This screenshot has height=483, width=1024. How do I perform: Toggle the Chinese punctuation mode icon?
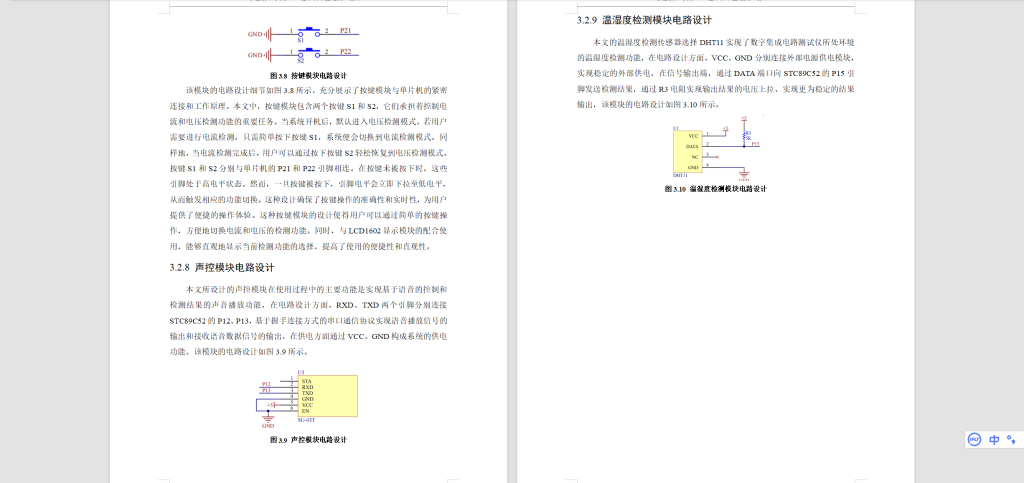(1011, 439)
